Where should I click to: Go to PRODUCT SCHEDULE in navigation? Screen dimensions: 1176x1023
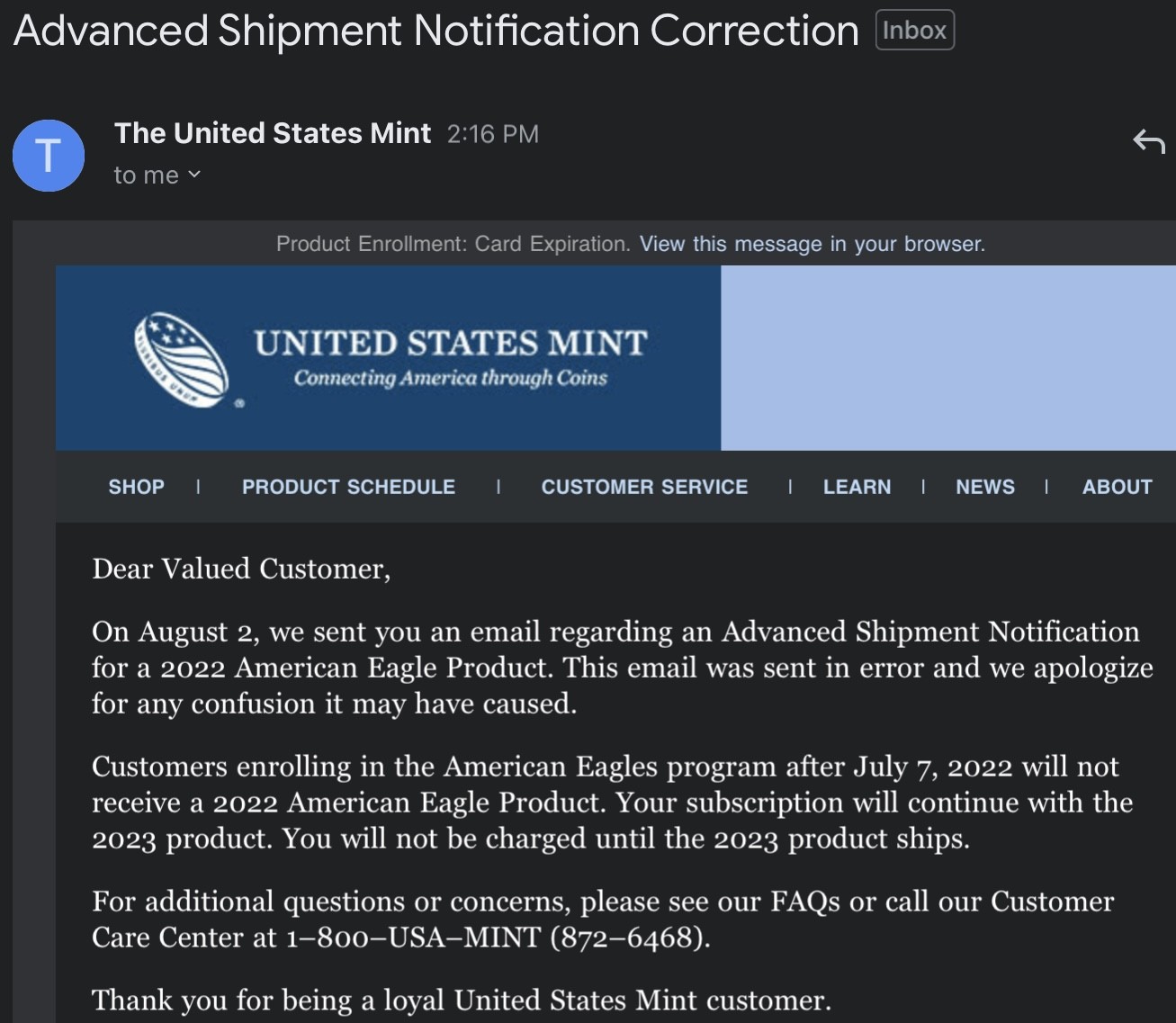348,487
